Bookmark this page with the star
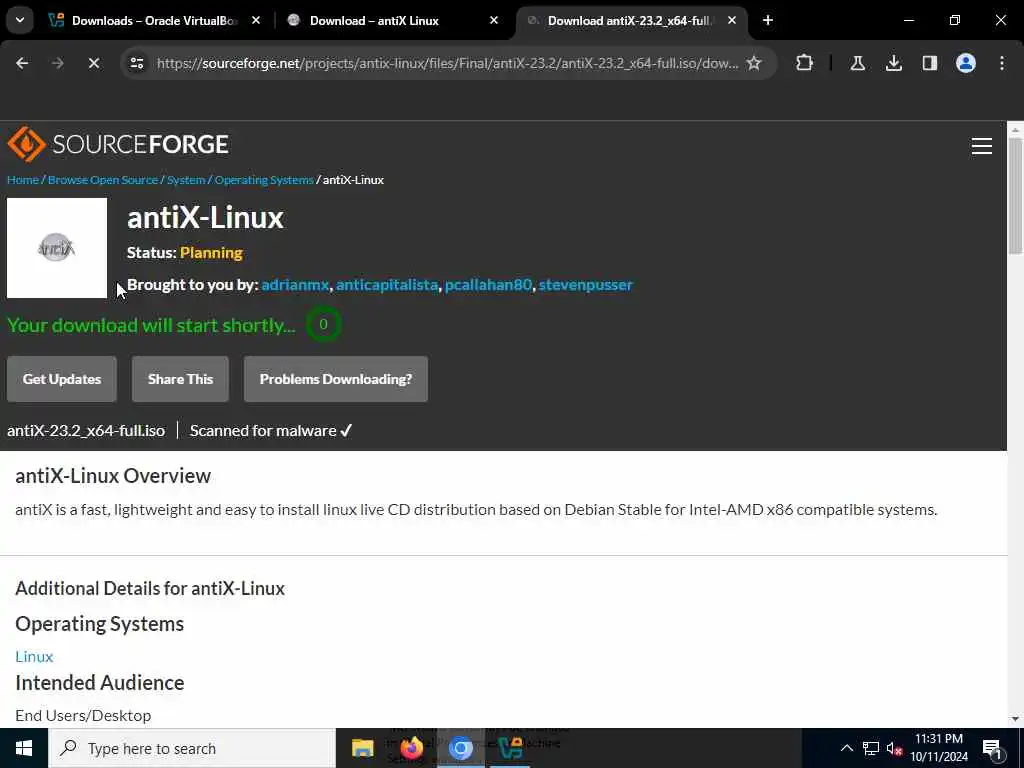The height and width of the screenshot is (768, 1024). [754, 63]
